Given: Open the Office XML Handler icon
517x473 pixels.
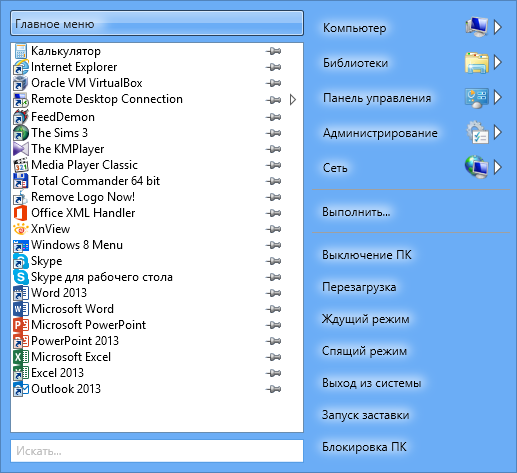Looking at the screenshot, I should (21, 213).
